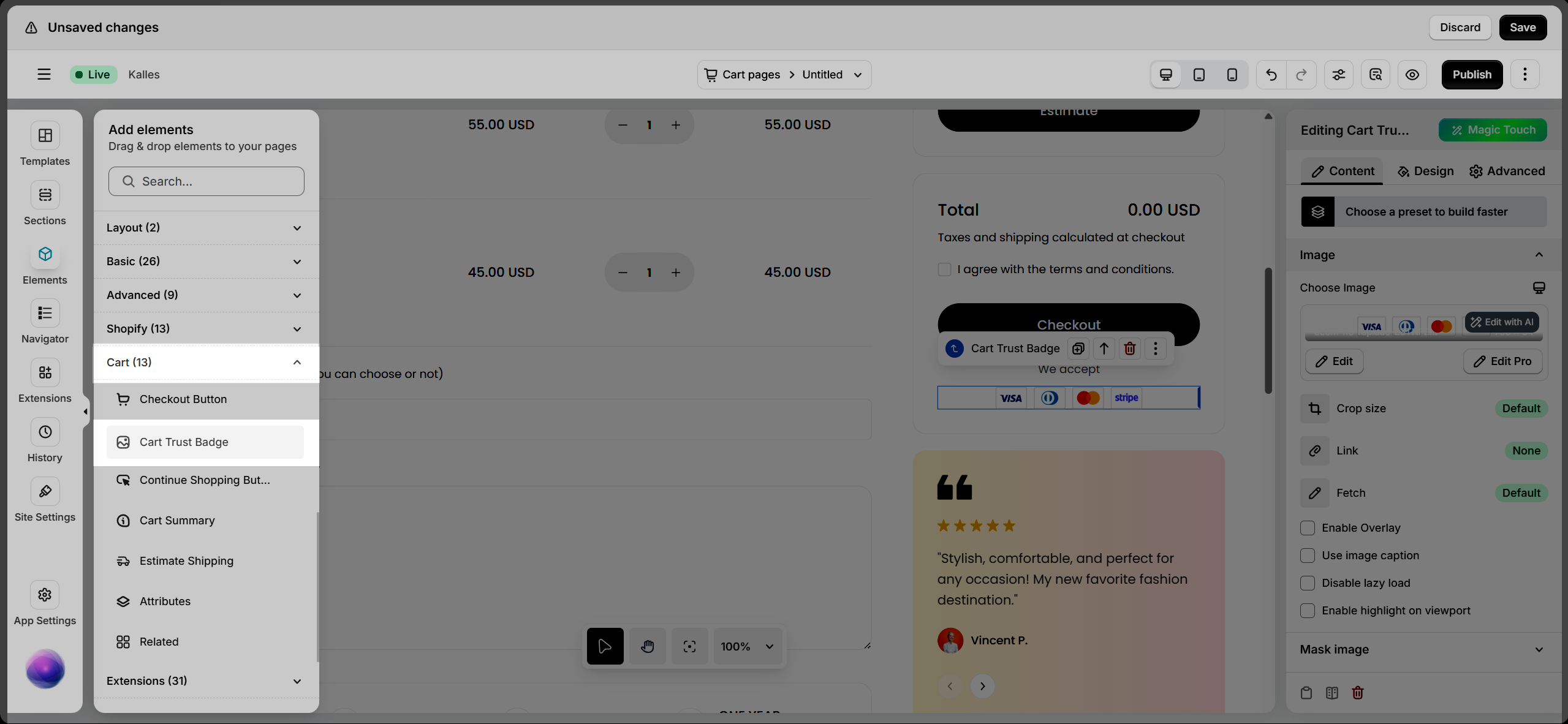Agree with terms and conditions checkbox
Viewport: 1568px width, 724px height.
944,270
